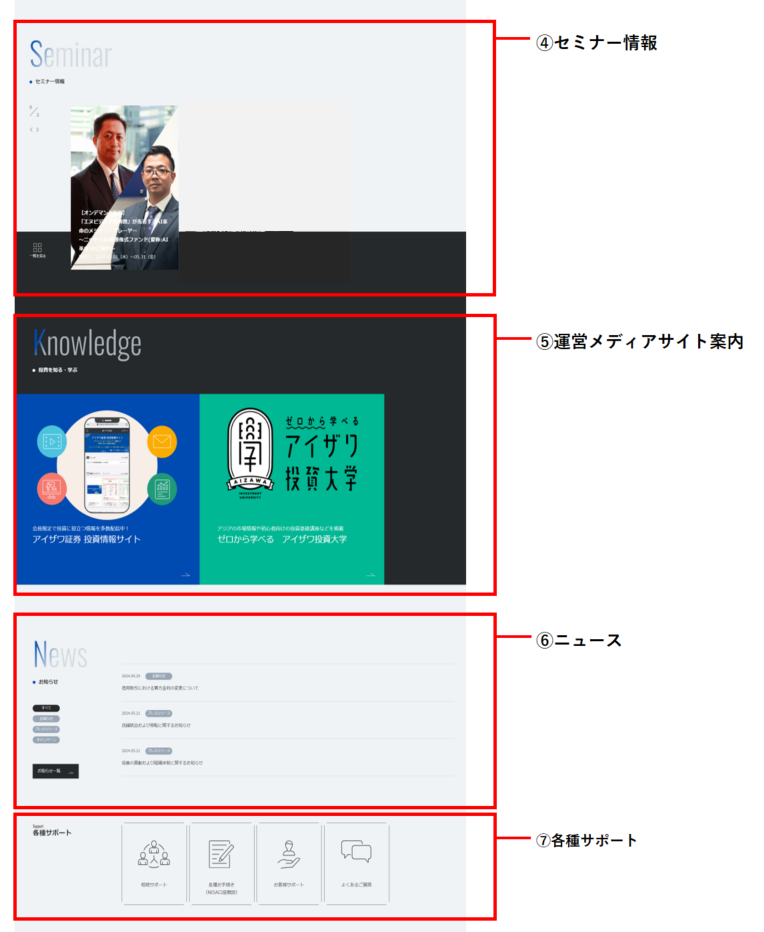Click the プレスリリース tag on the second news row
The height and width of the screenshot is (932, 764).
159,713
